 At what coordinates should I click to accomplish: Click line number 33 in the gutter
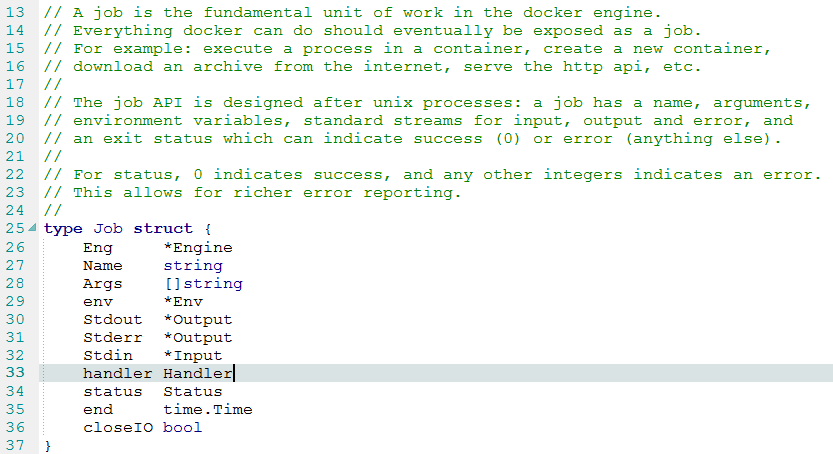[14, 373]
